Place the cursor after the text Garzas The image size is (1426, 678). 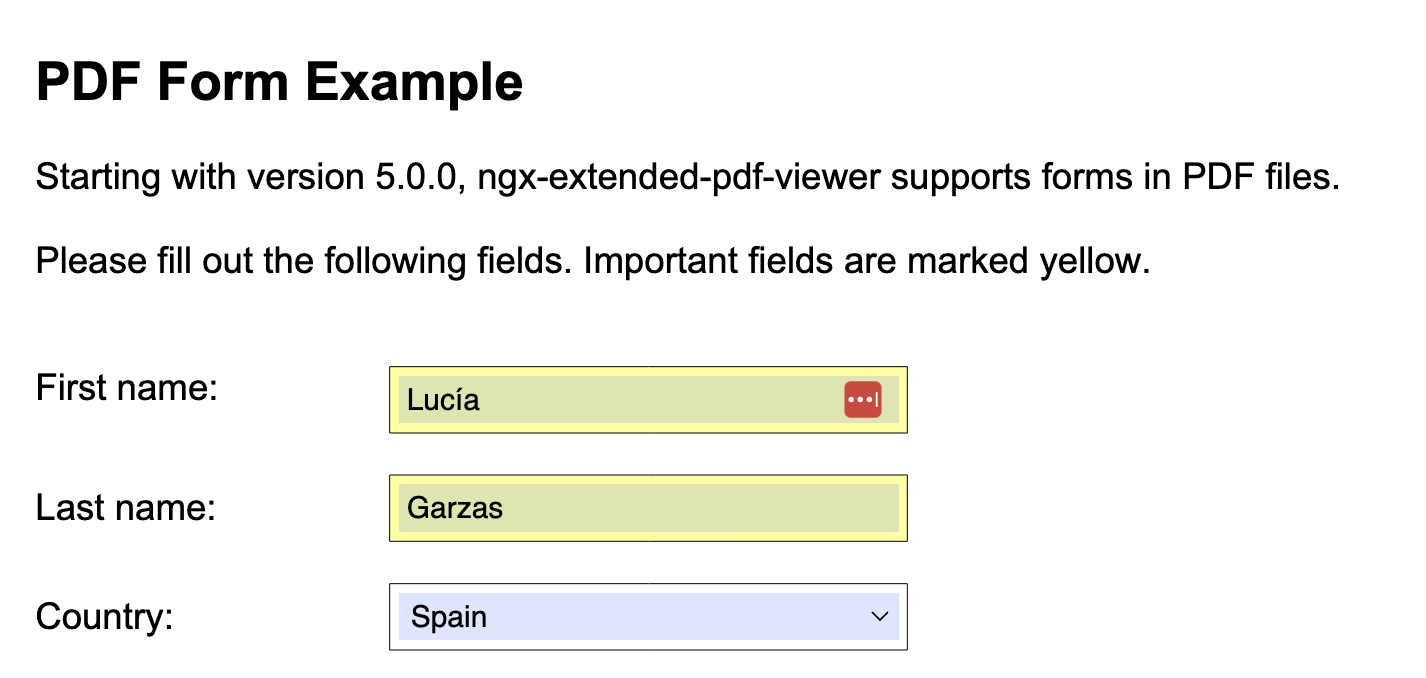pyautogui.click(x=506, y=508)
